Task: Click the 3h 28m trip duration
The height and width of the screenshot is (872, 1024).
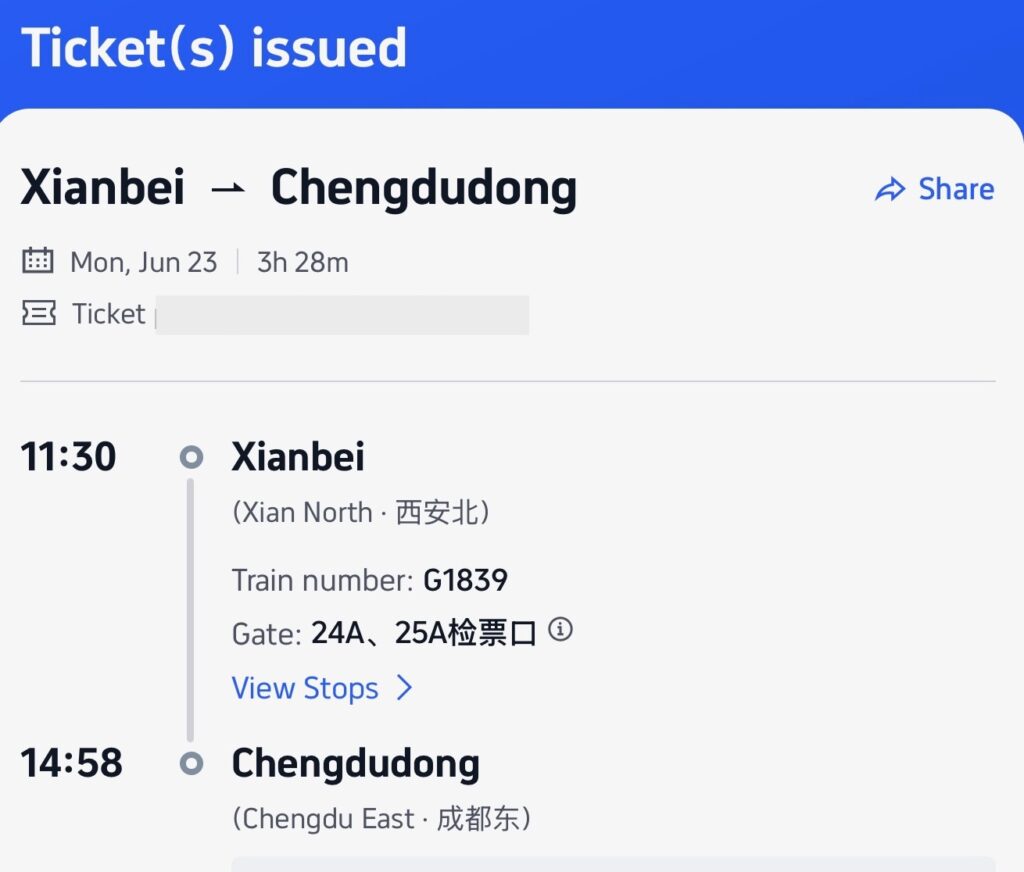Action: 303,262
